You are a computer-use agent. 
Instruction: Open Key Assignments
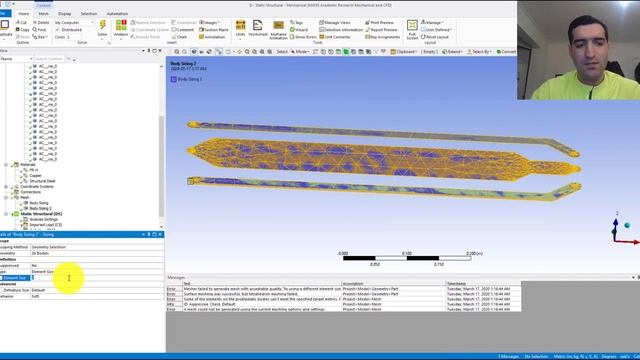click(382, 37)
